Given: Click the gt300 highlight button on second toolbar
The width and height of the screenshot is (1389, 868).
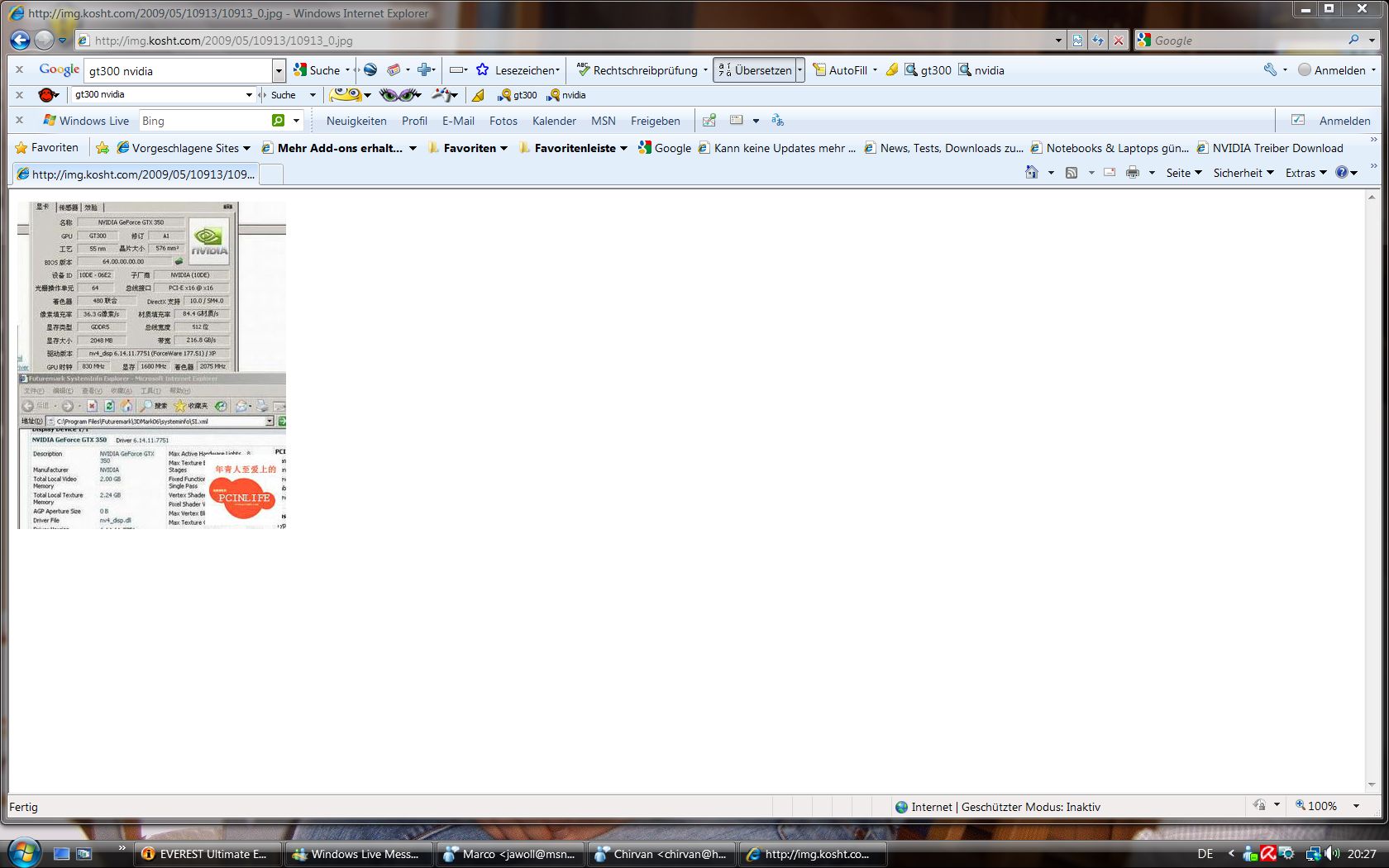Looking at the screenshot, I should point(518,95).
